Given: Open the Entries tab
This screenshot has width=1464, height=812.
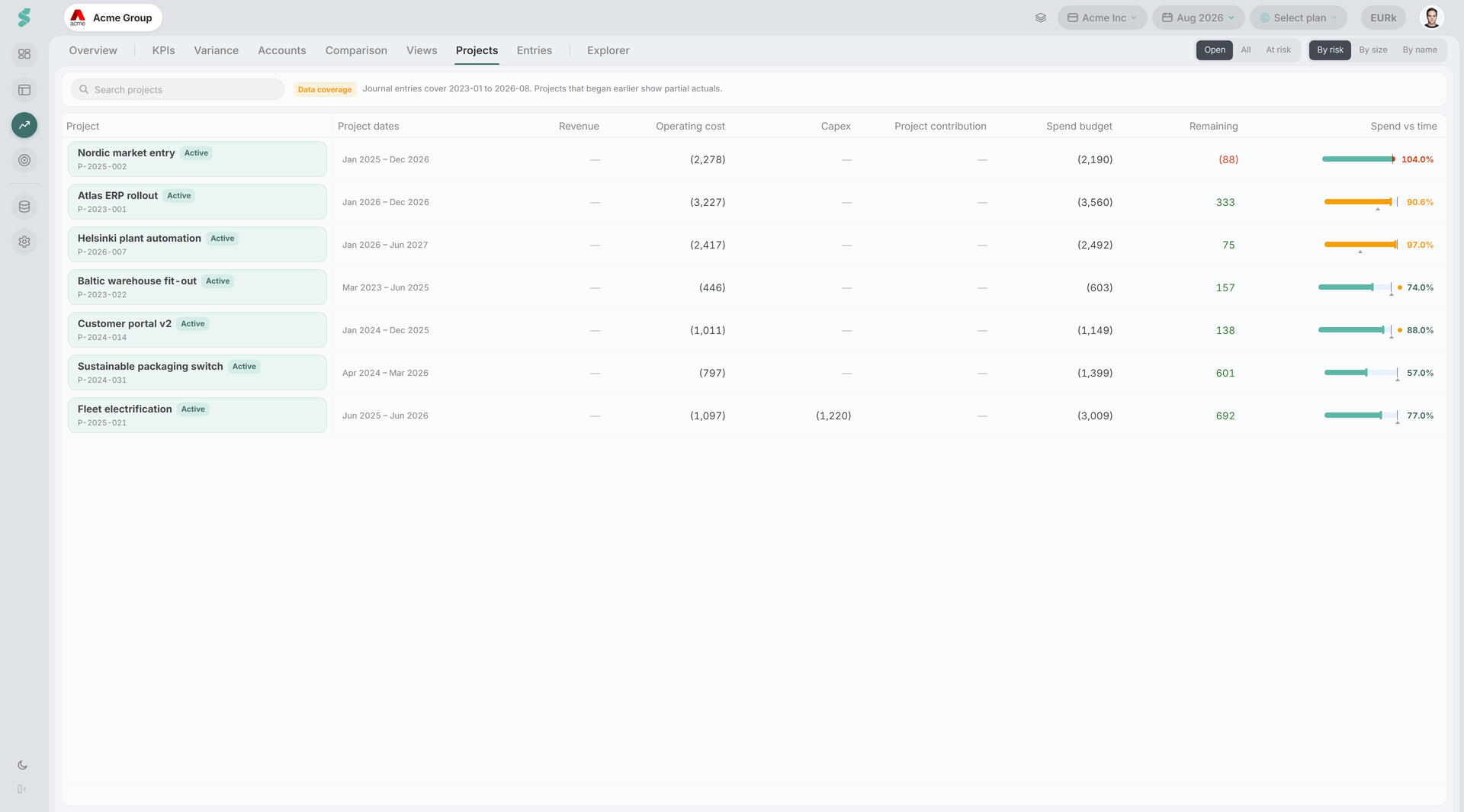Looking at the screenshot, I should coord(534,50).
